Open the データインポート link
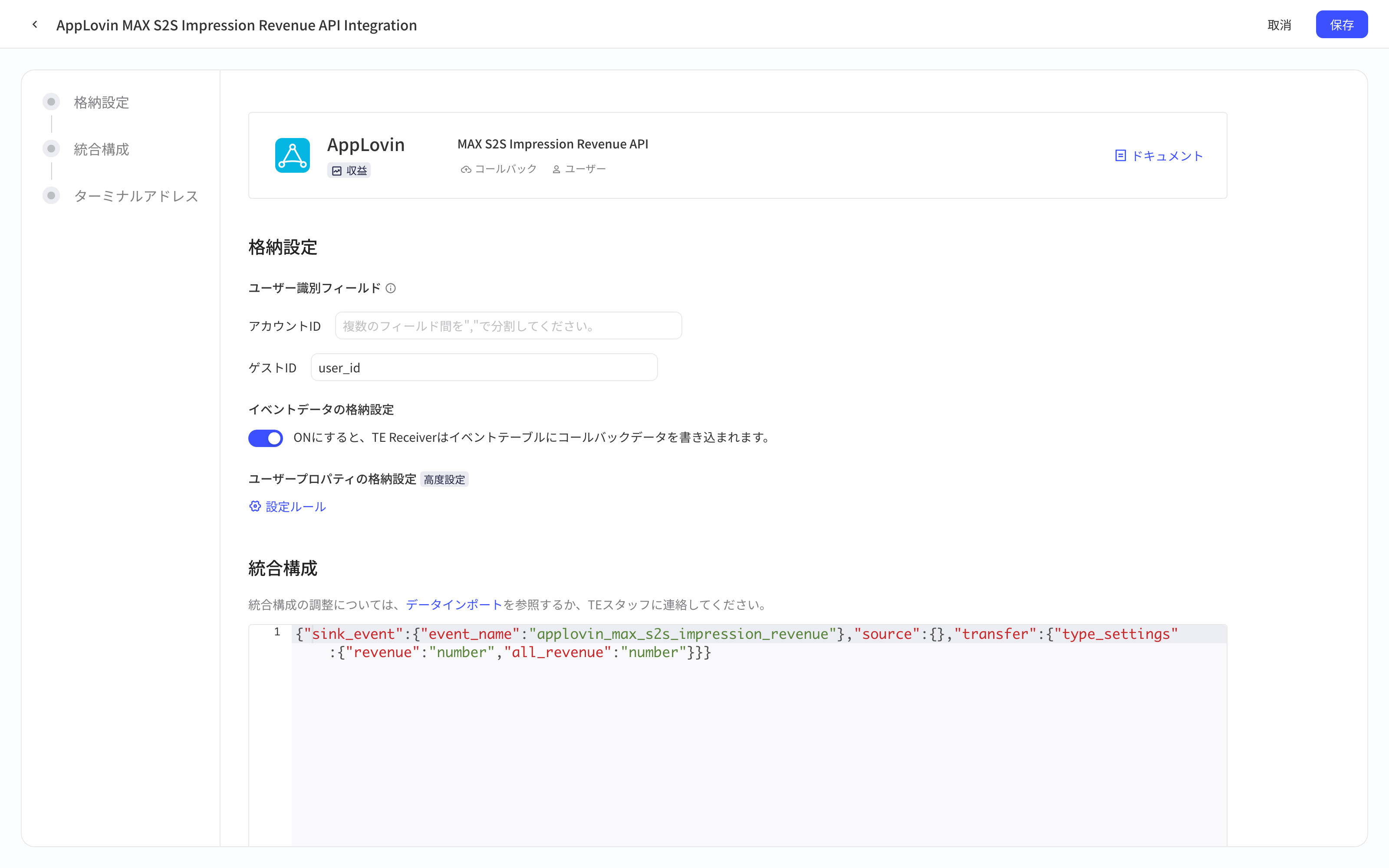Image resolution: width=1389 pixels, height=868 pixels. click(x=454, y=605)
